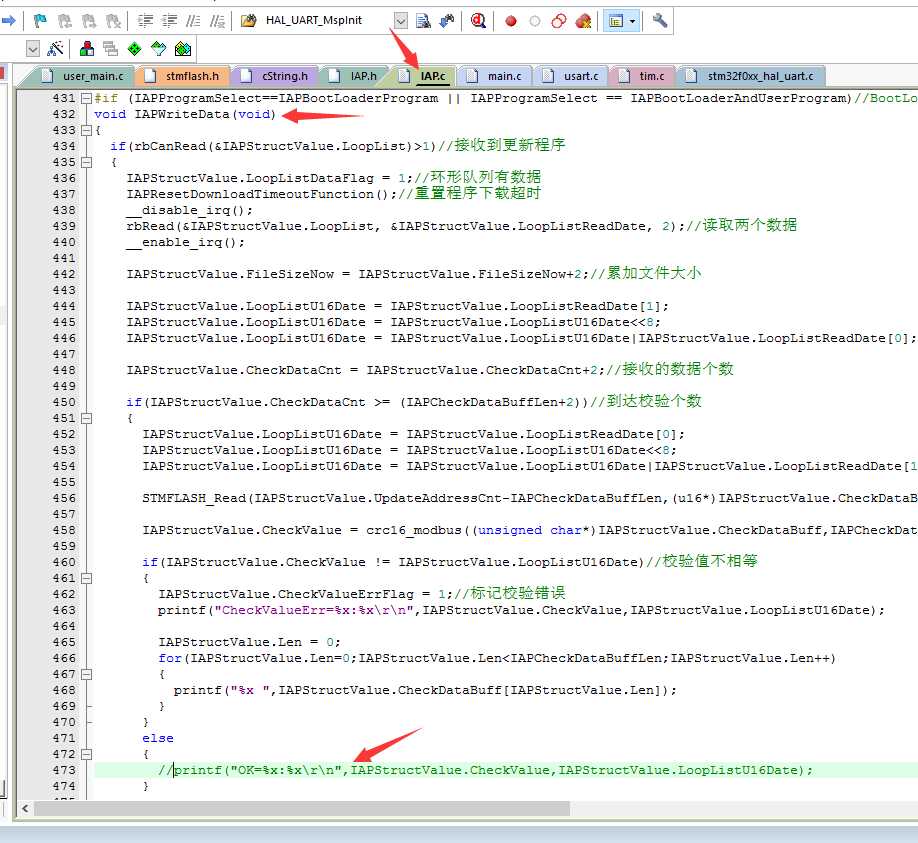Clear all bookmarks icon
Screen dimensions: 918x843
pos(113,21)
